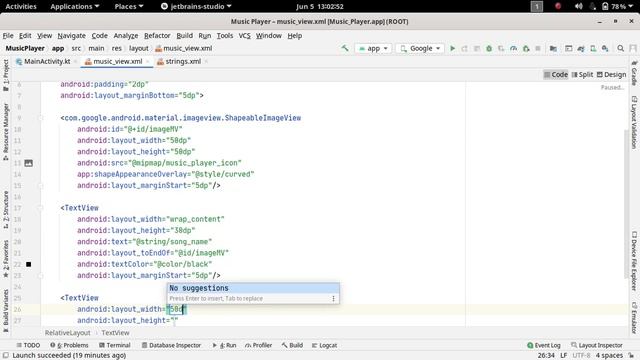Click the Run with Coverage icon
This screenshot has width=640, height=360.
point(501,48)
